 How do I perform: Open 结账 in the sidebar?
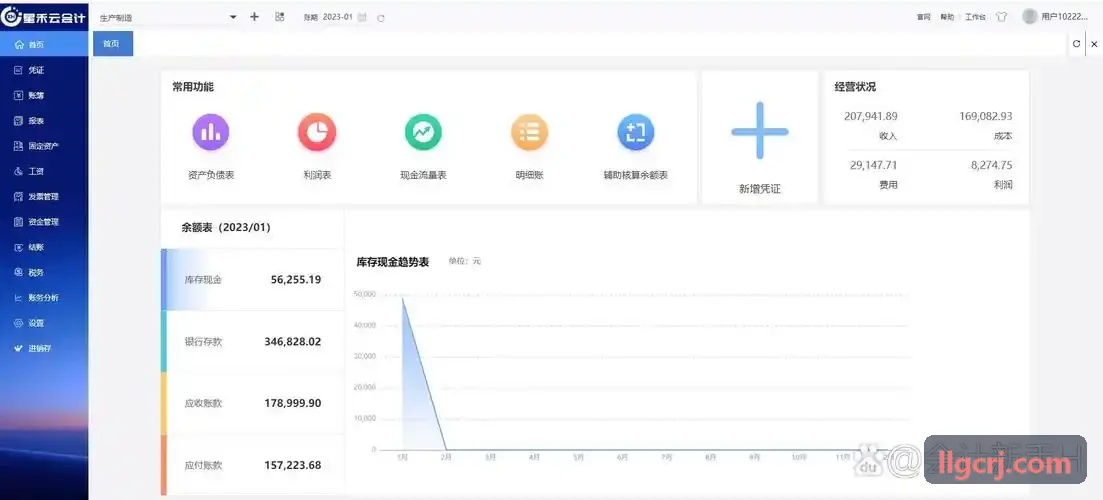pyautogui.click(x=44, y=248)
